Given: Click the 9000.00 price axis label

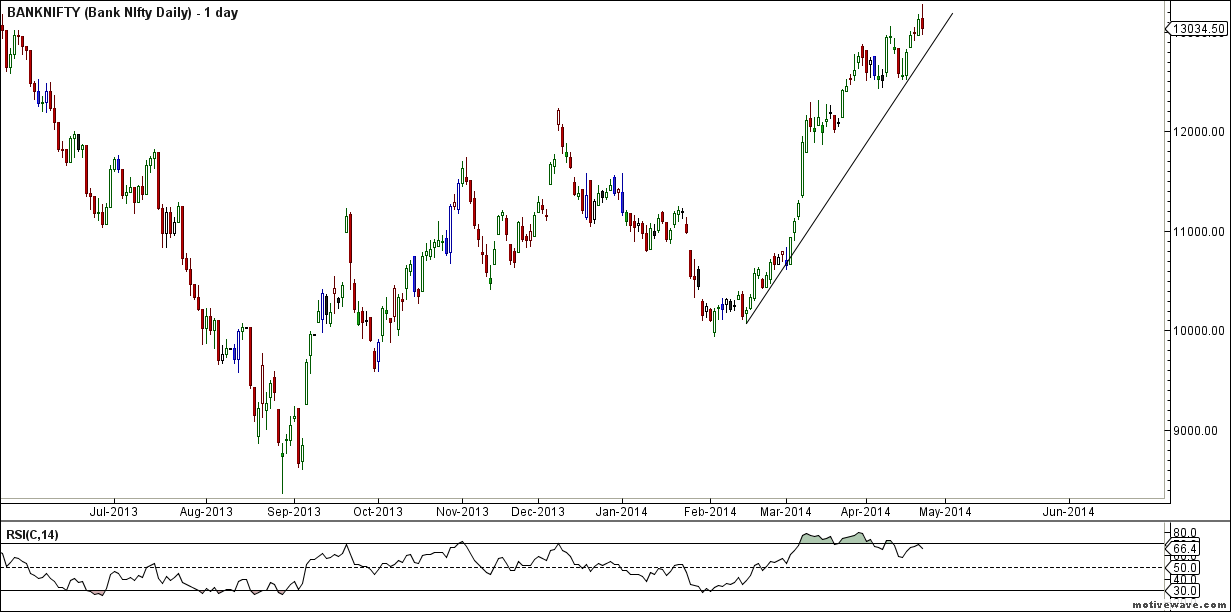Looking at the screenshot, I should tap(1199, 431).
